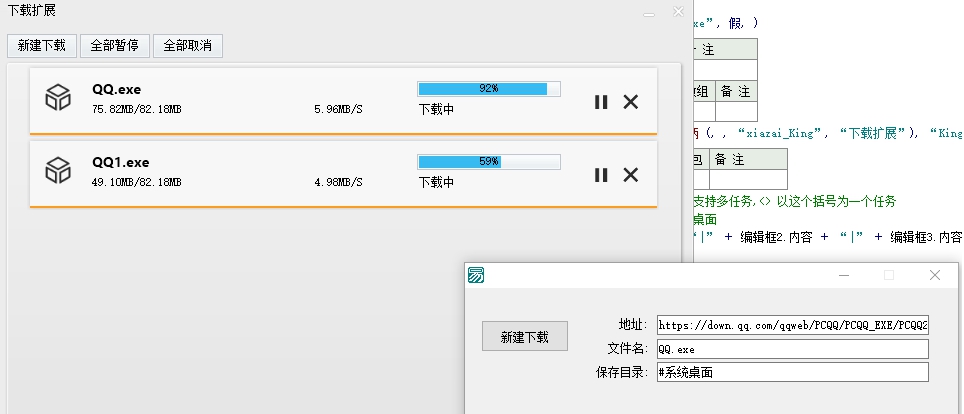Click the 92% progress bar

[488, 89]
